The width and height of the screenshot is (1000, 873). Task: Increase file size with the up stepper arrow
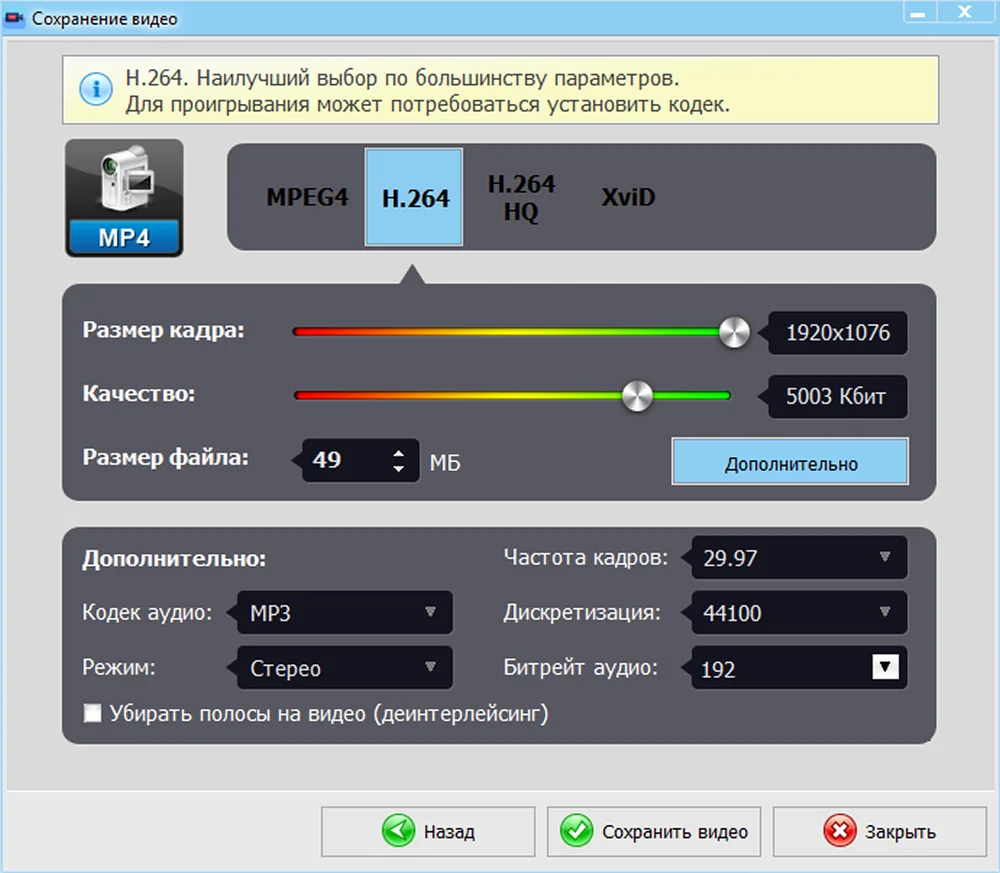coord(399,453)
